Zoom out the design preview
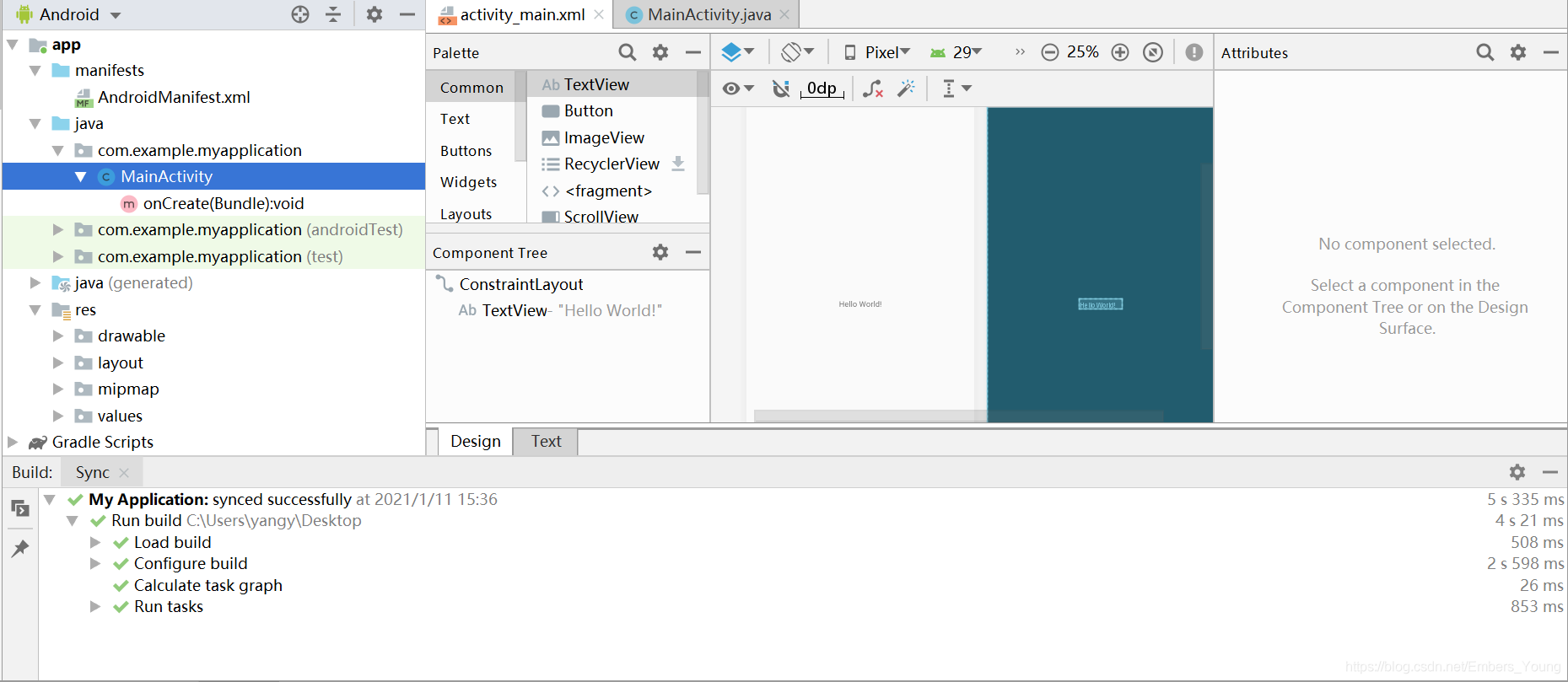1568x682 pixels. [1050, 52]
